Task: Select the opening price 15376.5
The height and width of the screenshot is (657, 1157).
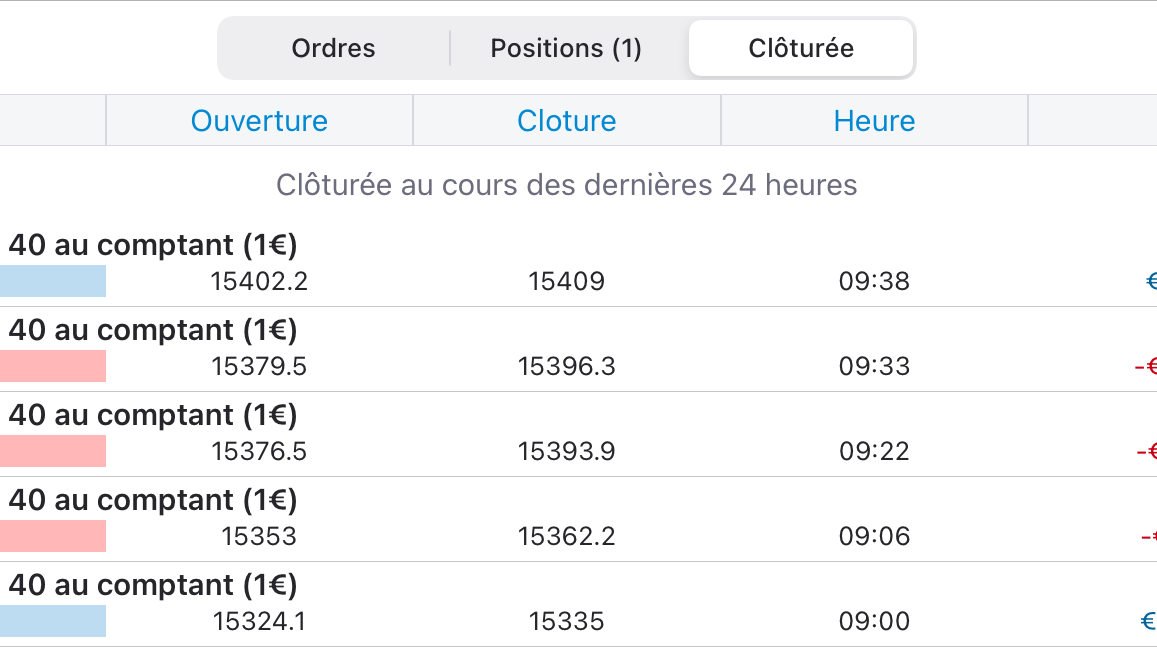Action: 259,452
